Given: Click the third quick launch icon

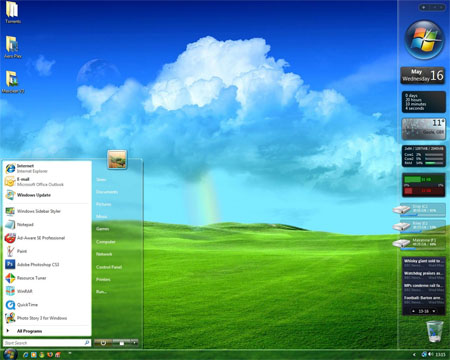Looking at the screenshot, I should [42, 355].
